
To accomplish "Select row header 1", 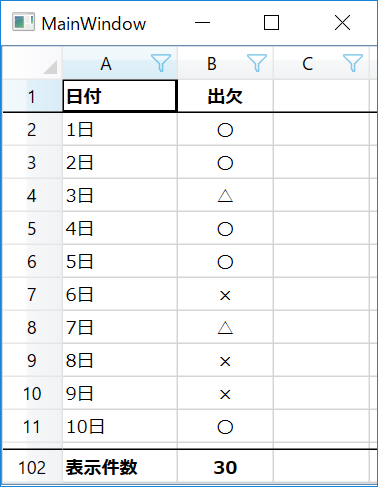I will pyautogui.click(x=32, y=96).
